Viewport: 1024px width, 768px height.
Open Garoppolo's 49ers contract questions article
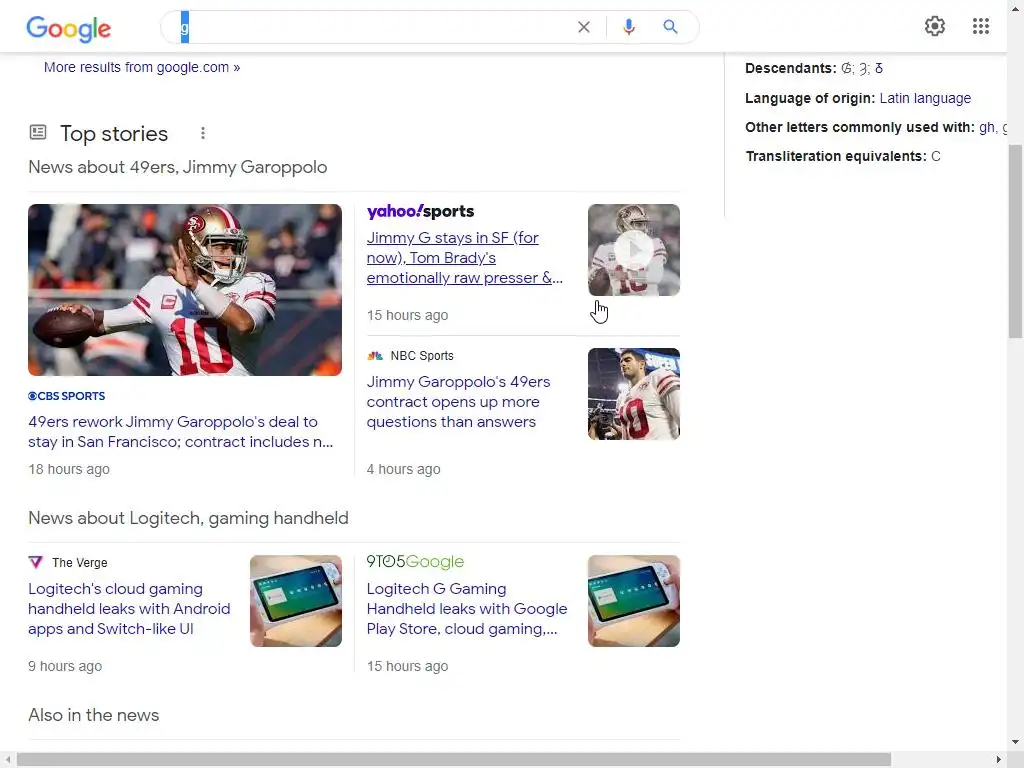458,402
